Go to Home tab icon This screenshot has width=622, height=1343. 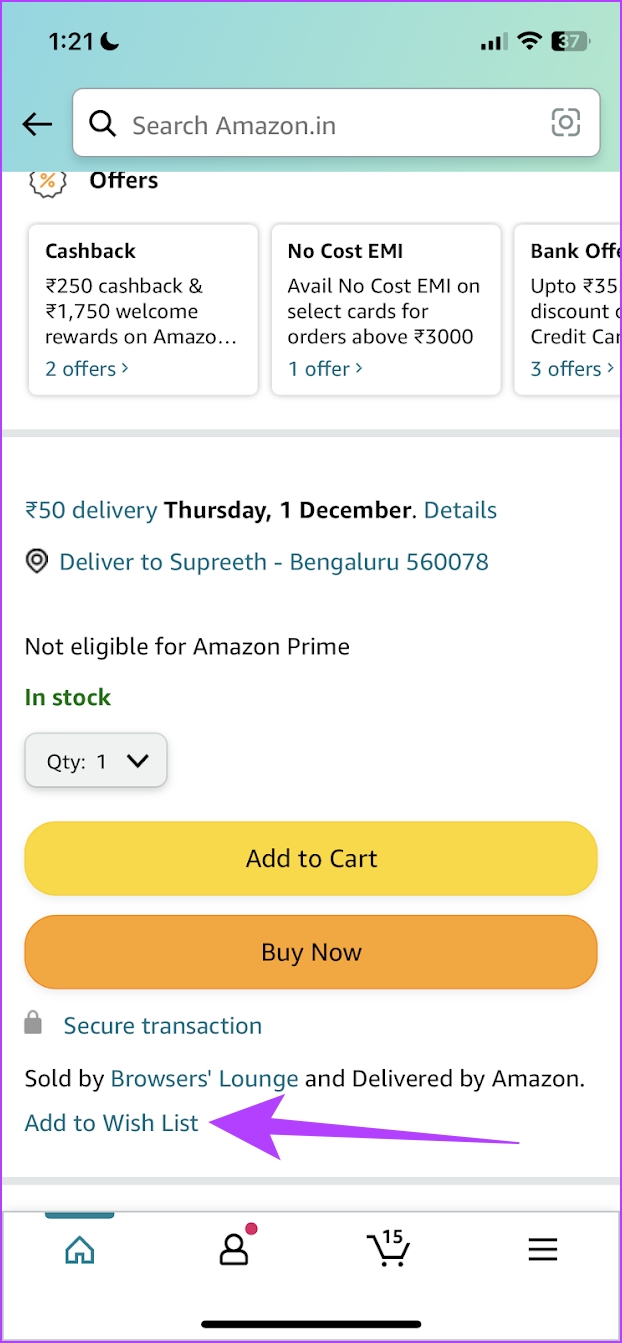click(79, 1250)
